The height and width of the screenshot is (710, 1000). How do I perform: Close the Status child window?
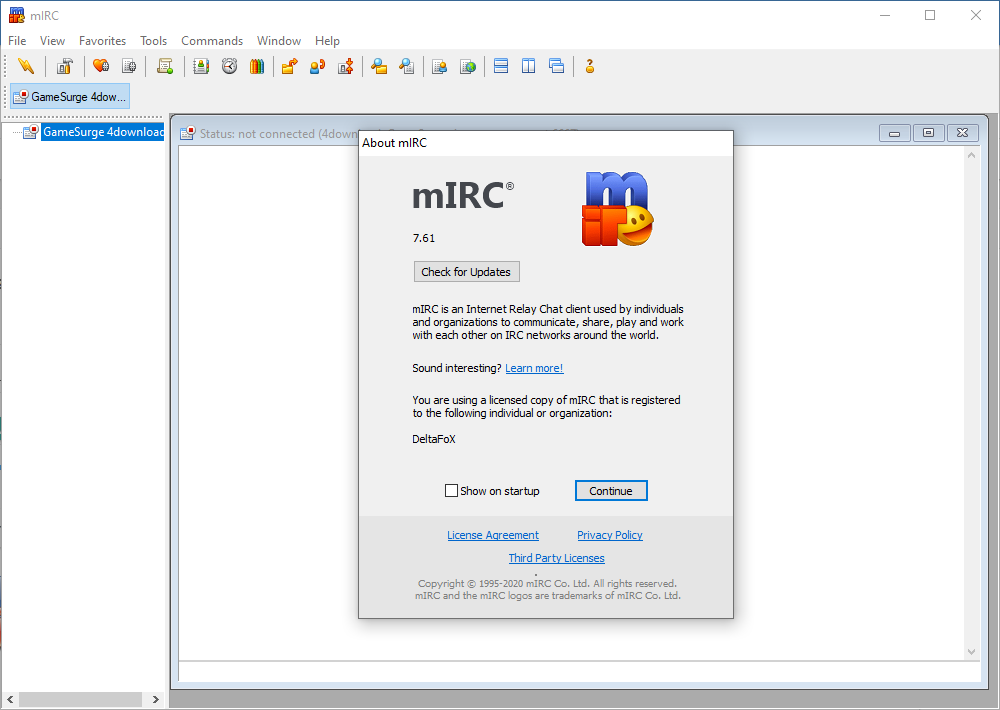point(962,133)
